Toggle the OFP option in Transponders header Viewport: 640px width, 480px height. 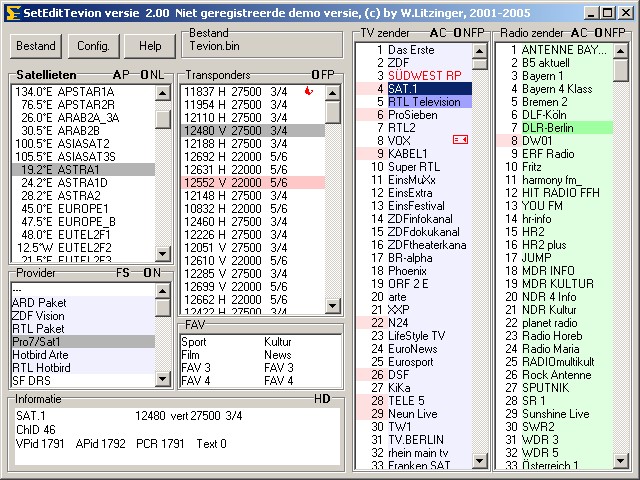click(323, 75)
